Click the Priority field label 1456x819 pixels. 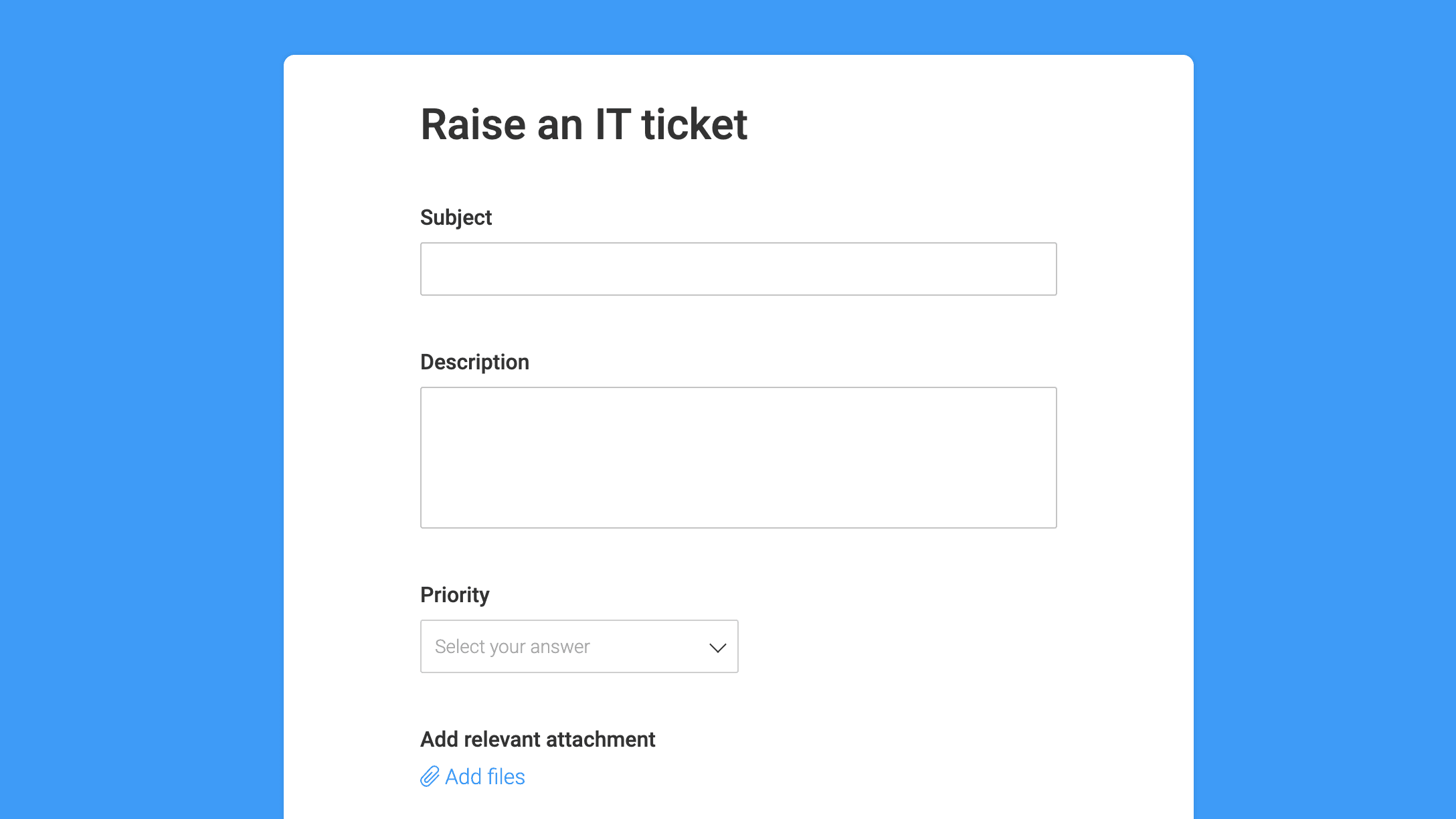tap(454, 595)
